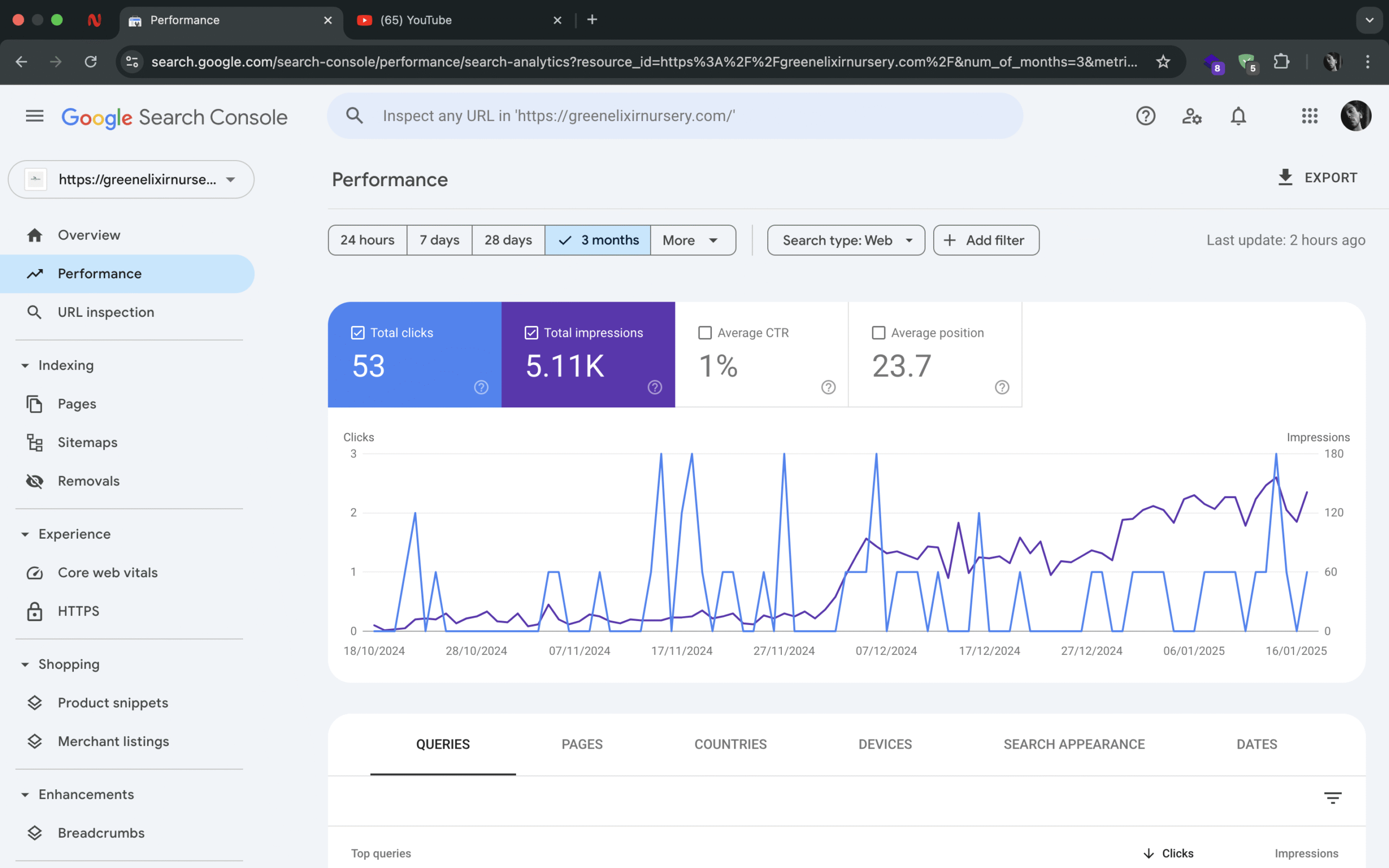Bookmark page with the star icon

click(1163, 61)
